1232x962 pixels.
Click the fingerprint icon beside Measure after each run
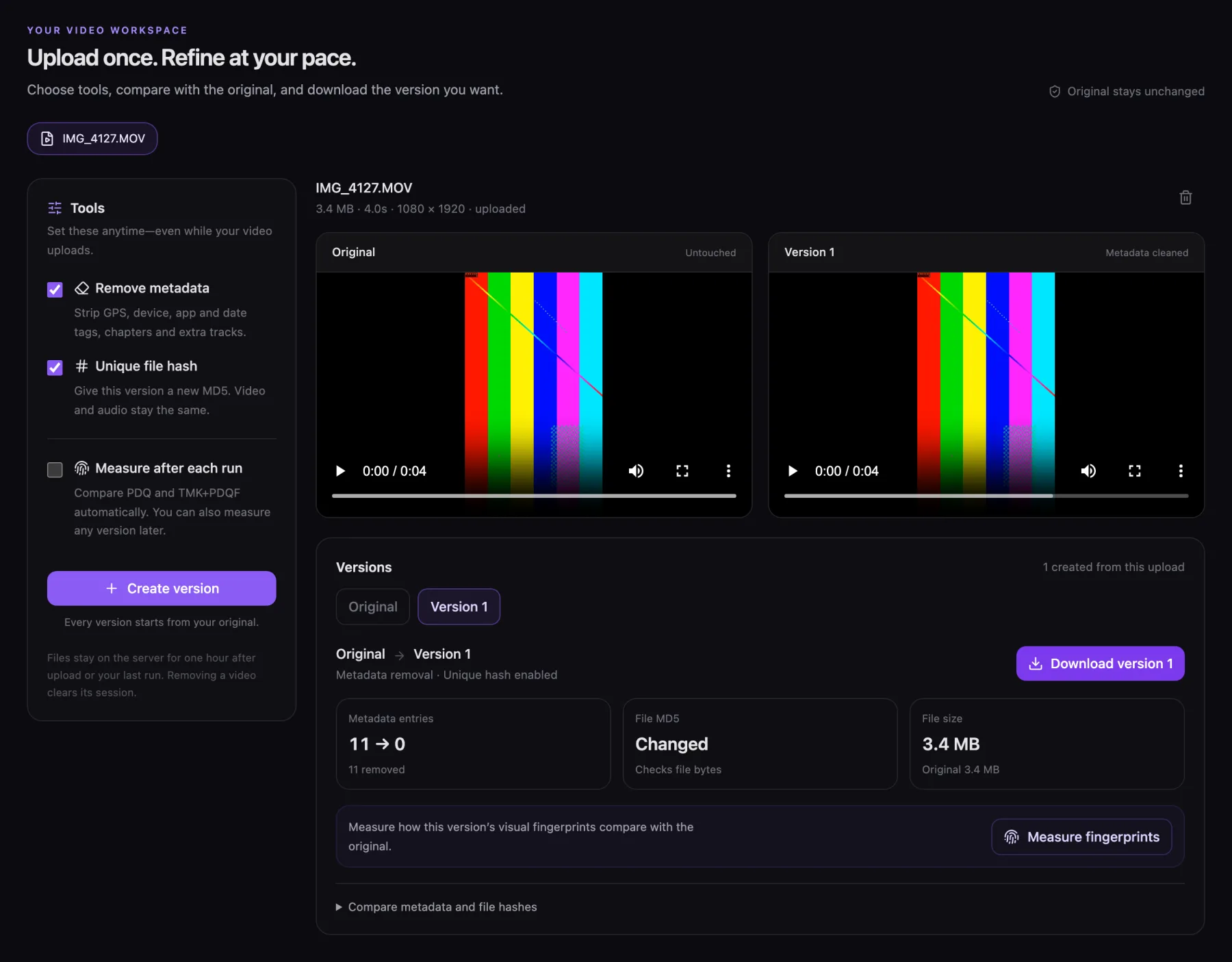(x=81, y=468)
